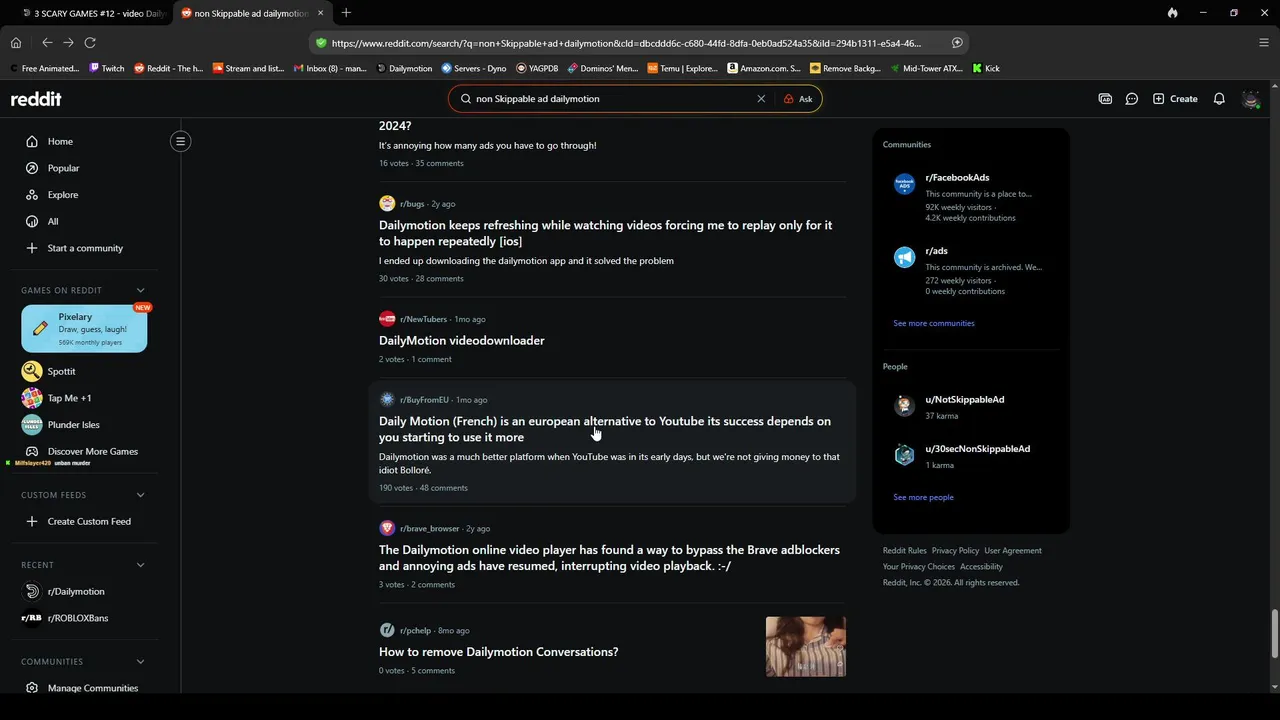The image size is (1280, 720).
Task: Open the r/bugs community link
Action: (412, 204)
